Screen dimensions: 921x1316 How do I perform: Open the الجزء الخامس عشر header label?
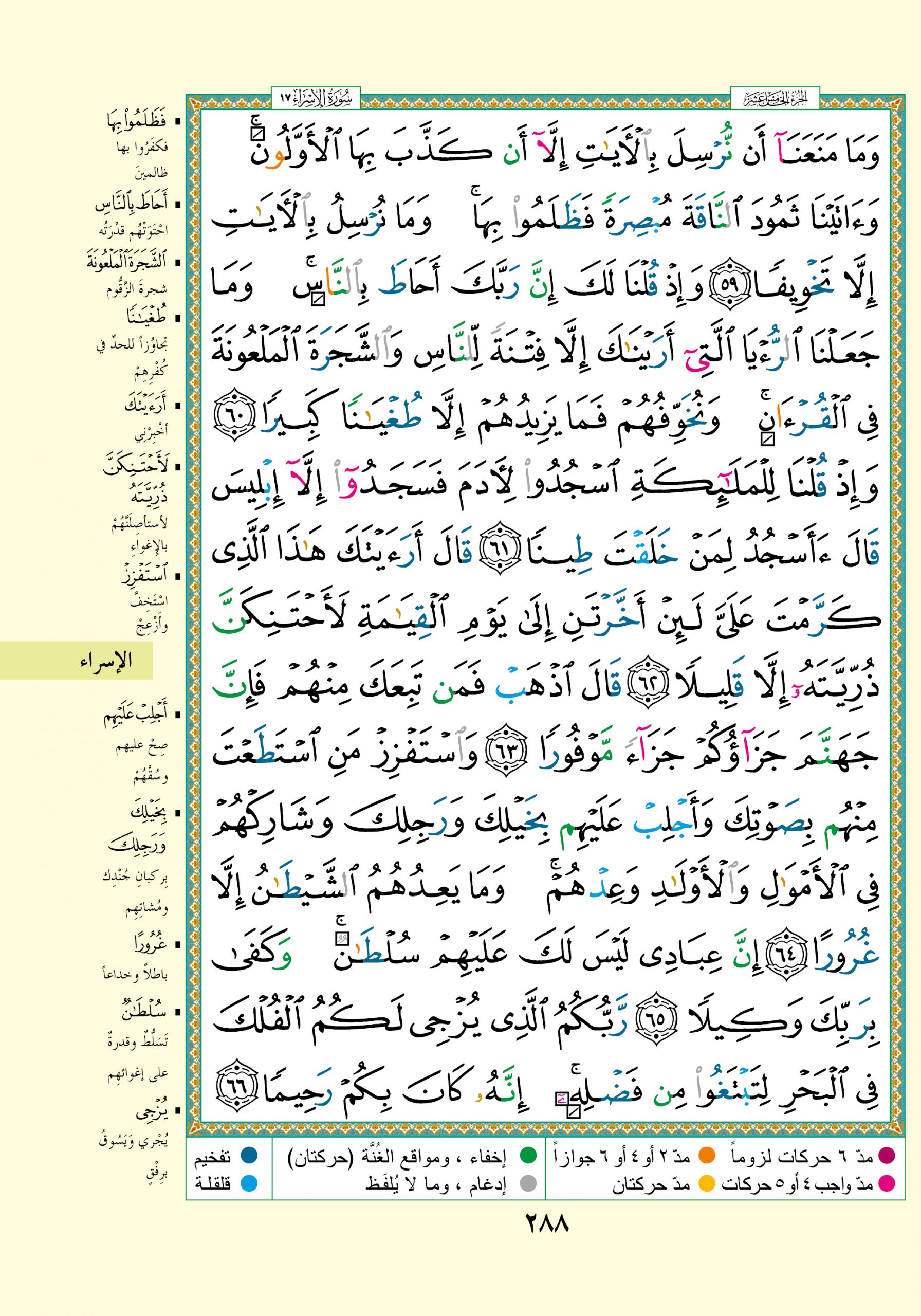tap(775, 98)
